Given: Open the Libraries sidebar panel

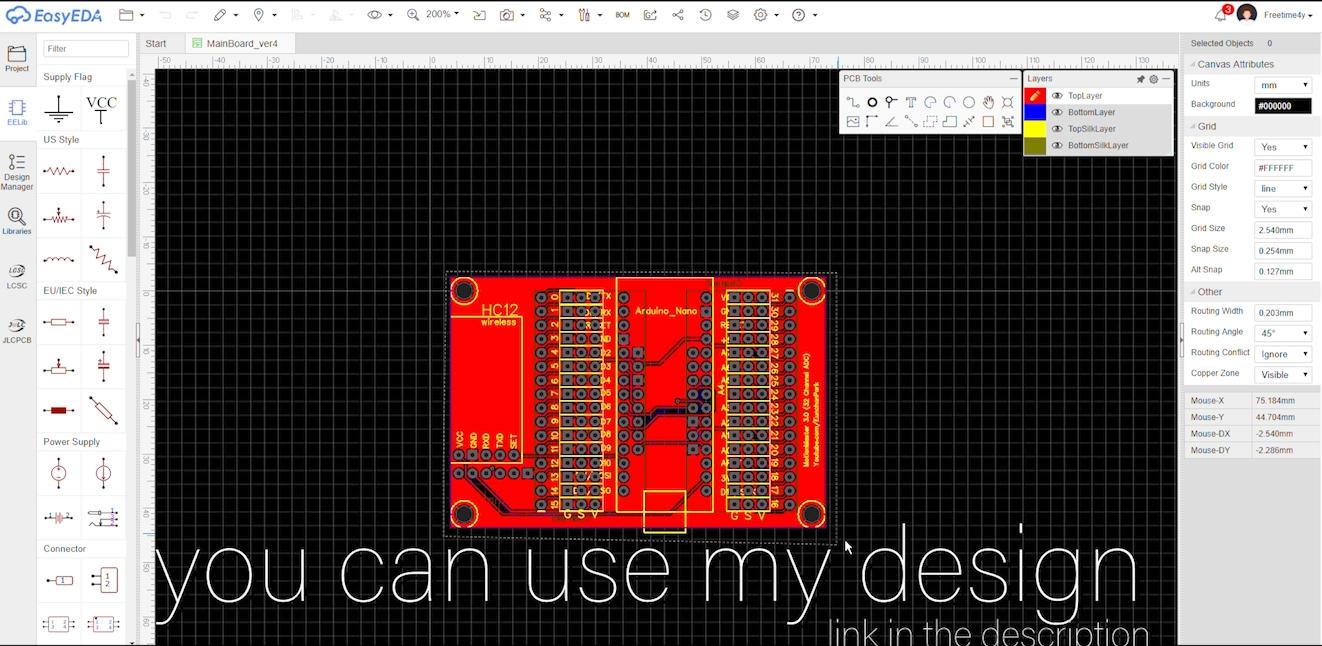Looking at the screenshot, I should pyautogui.click(x=17, y=221).
